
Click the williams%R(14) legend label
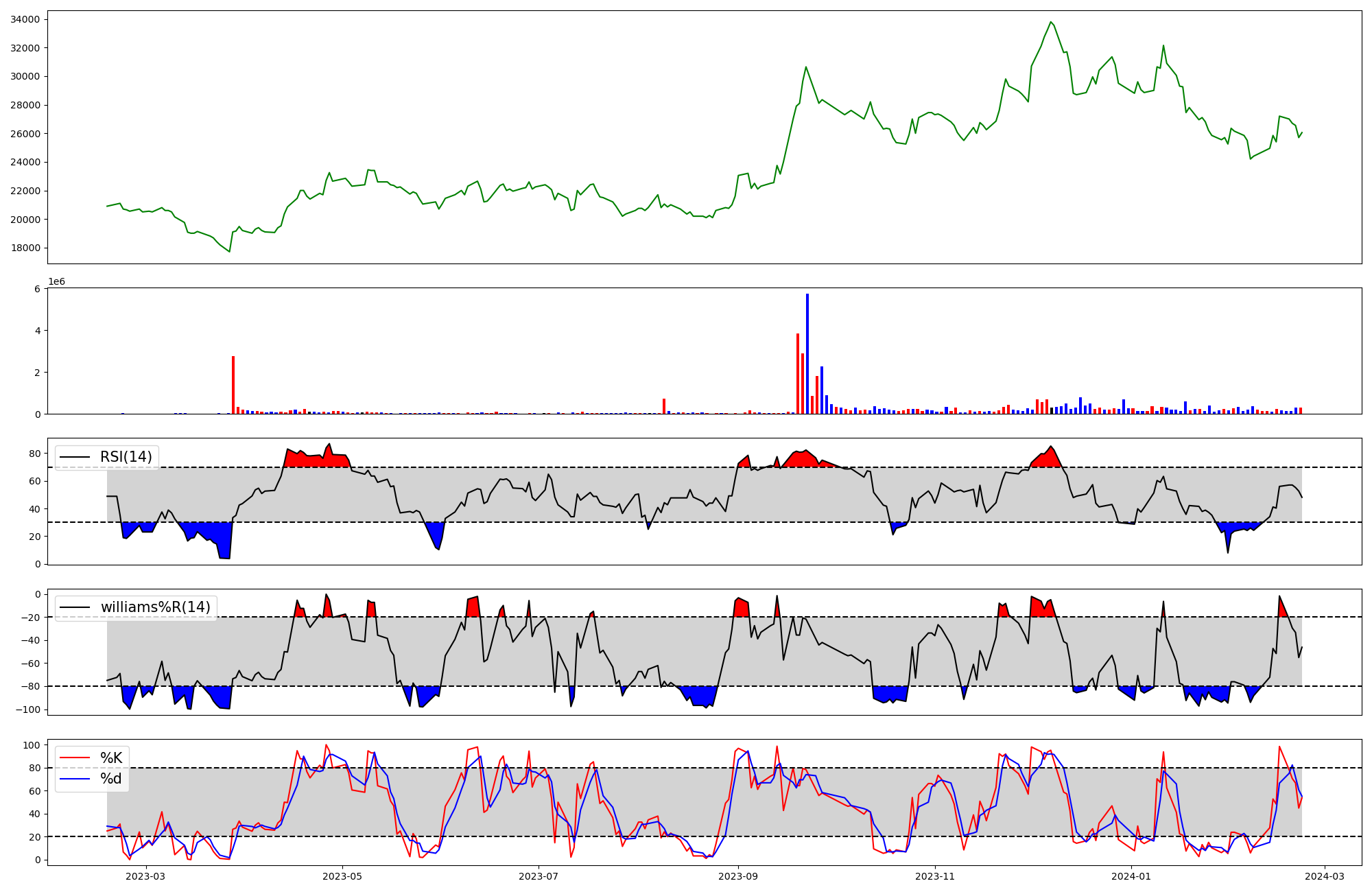click(x=155, y=607)
